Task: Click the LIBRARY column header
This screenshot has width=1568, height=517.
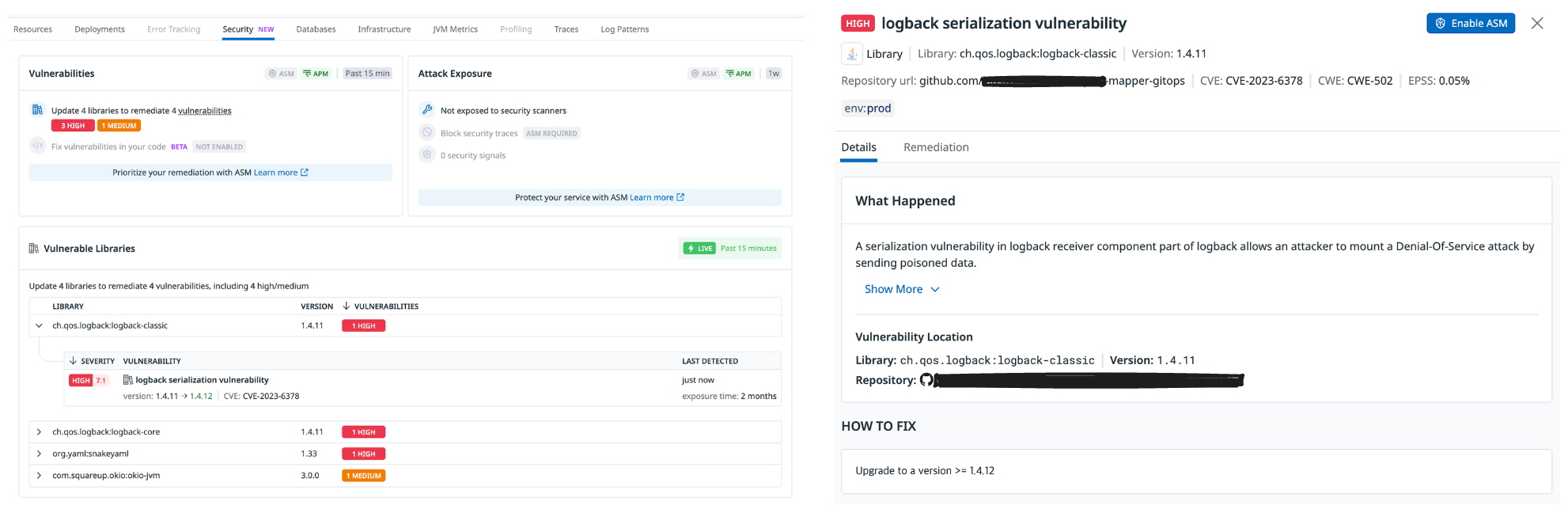Action: click(68, 306)
